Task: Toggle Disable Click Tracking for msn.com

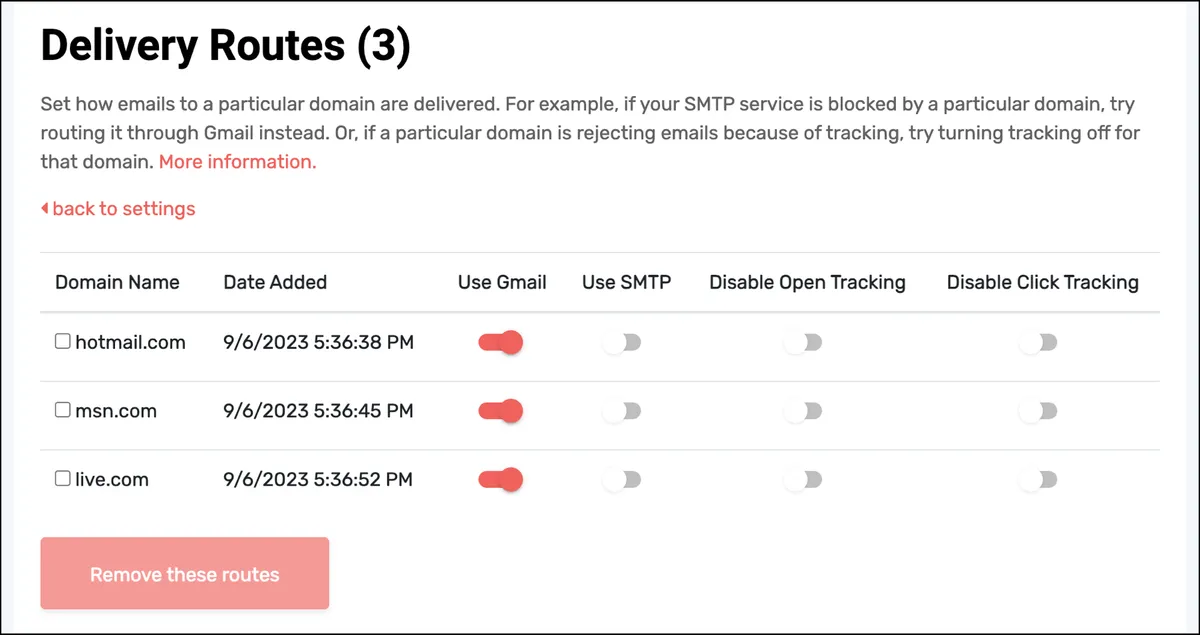Action: 1038,411
